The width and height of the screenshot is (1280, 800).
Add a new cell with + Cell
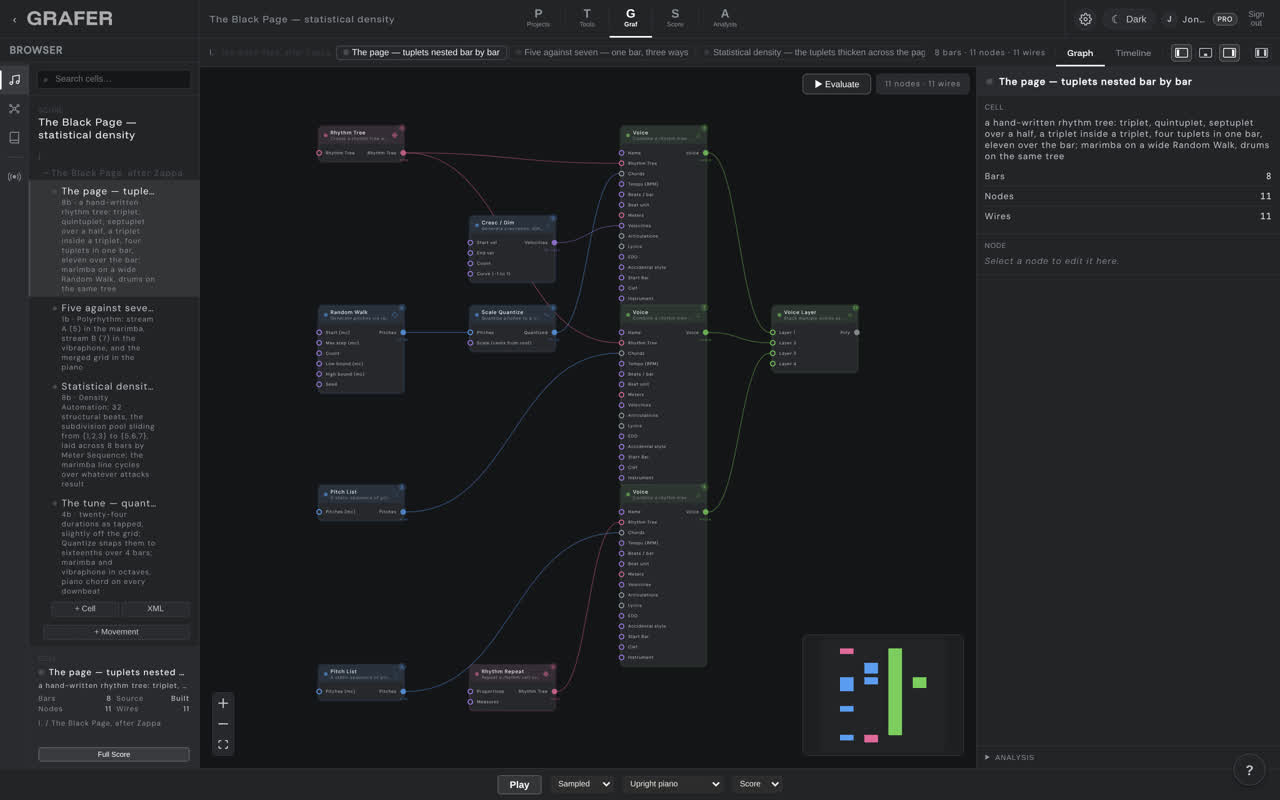pos(85,608)
